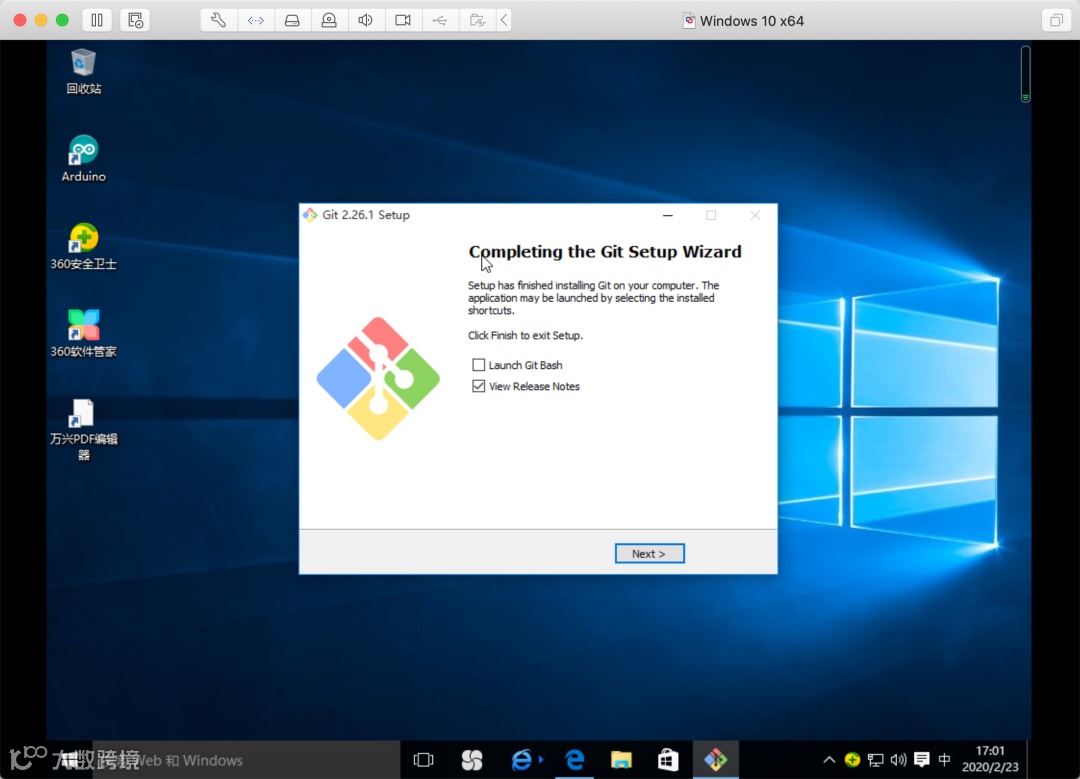
Task: Pause the virtual machine from the toolbar
Action: [96, 20]
